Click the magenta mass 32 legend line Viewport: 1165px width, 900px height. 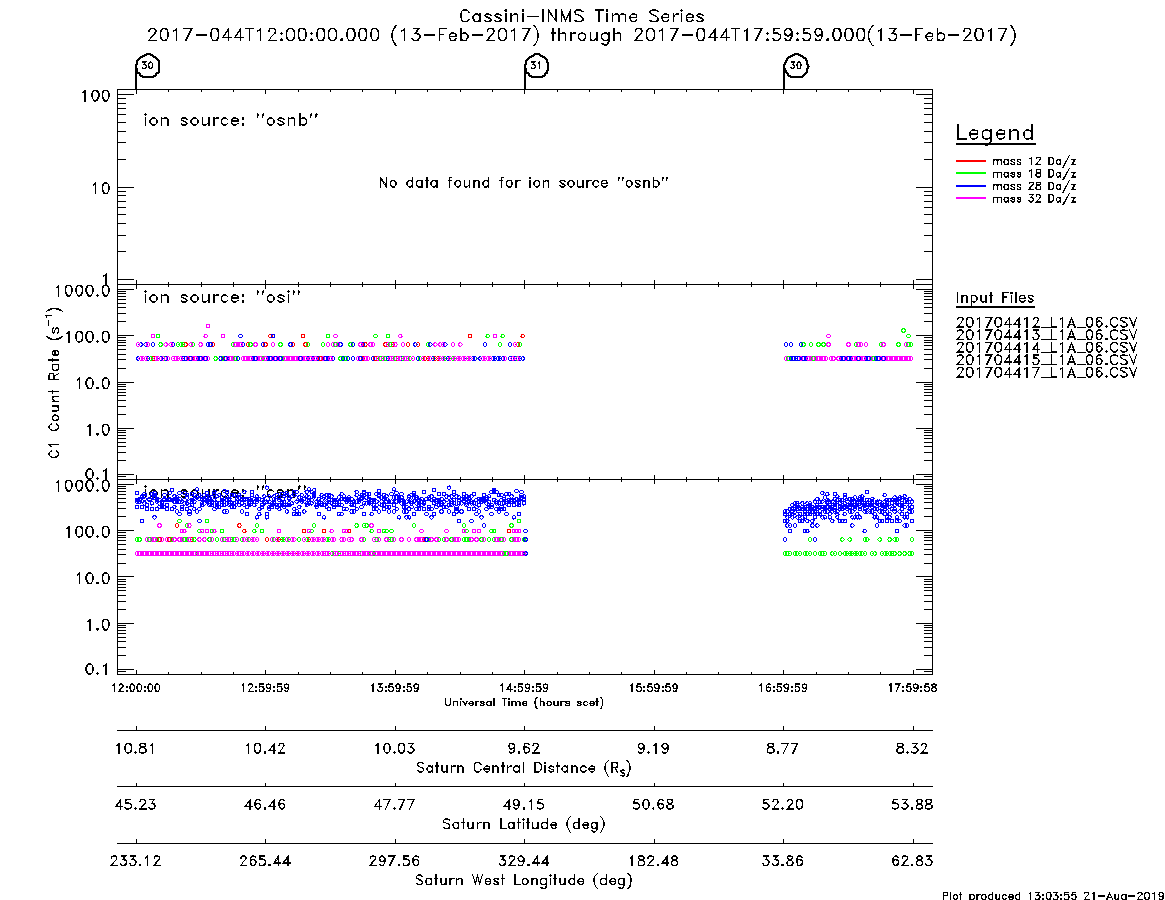click(970, 199)
